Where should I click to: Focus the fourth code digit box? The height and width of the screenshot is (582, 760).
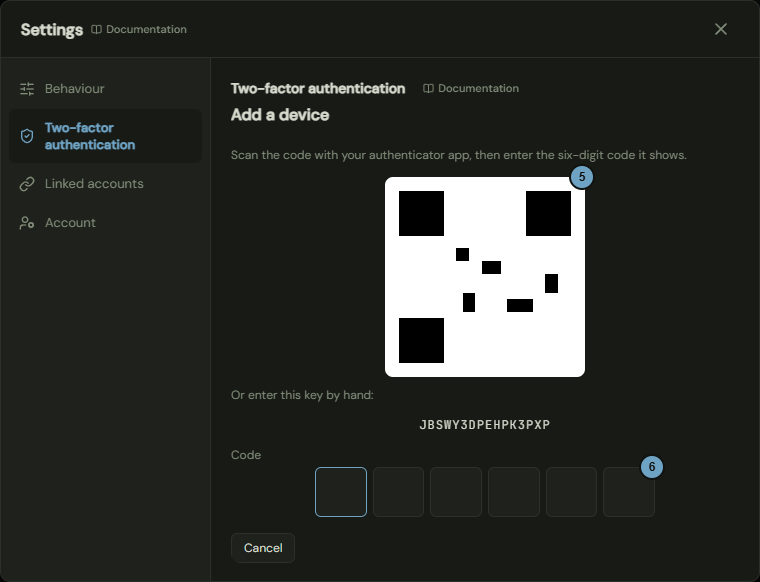(514, 492)
